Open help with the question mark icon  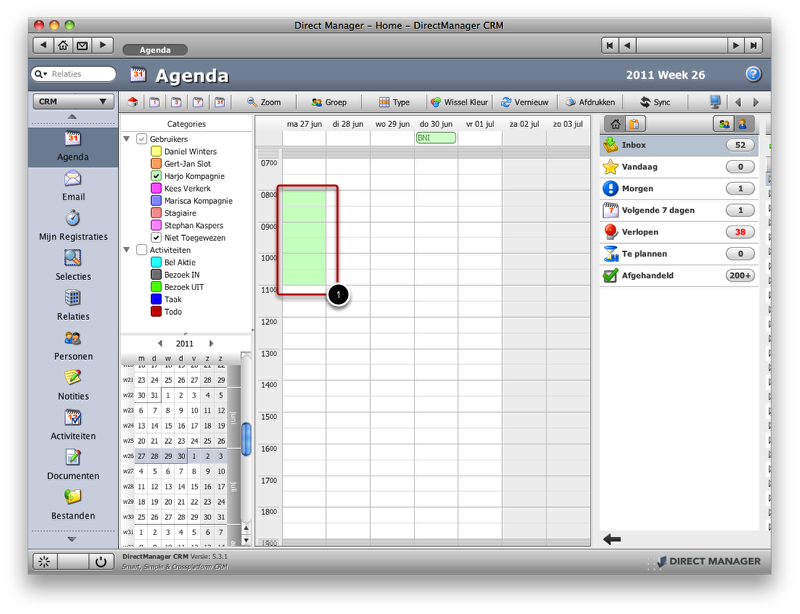(x=753, y=75)
